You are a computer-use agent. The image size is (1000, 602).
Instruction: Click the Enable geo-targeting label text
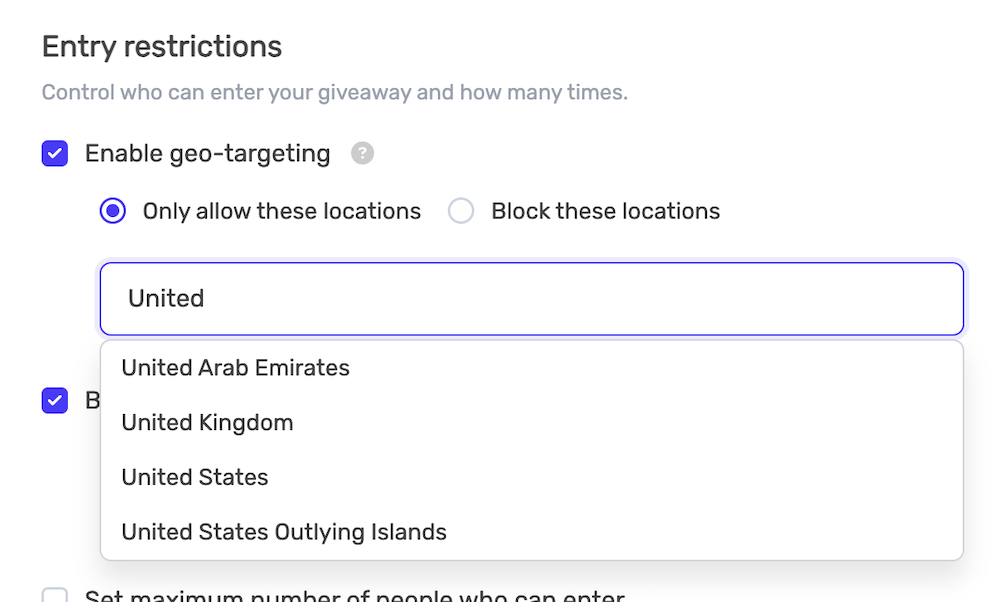[x=207, y=154]
